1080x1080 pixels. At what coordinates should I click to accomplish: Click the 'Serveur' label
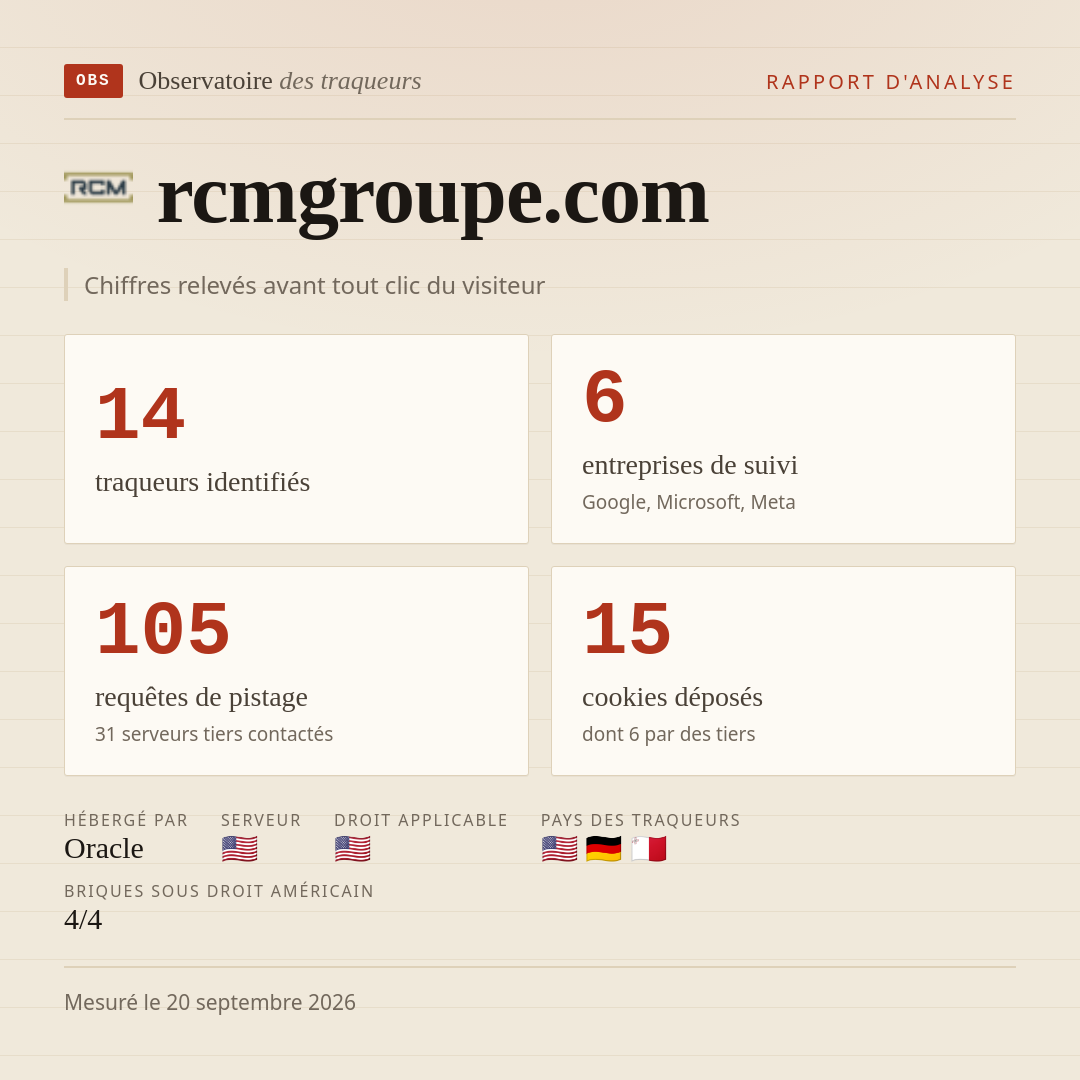click(261, 820)
